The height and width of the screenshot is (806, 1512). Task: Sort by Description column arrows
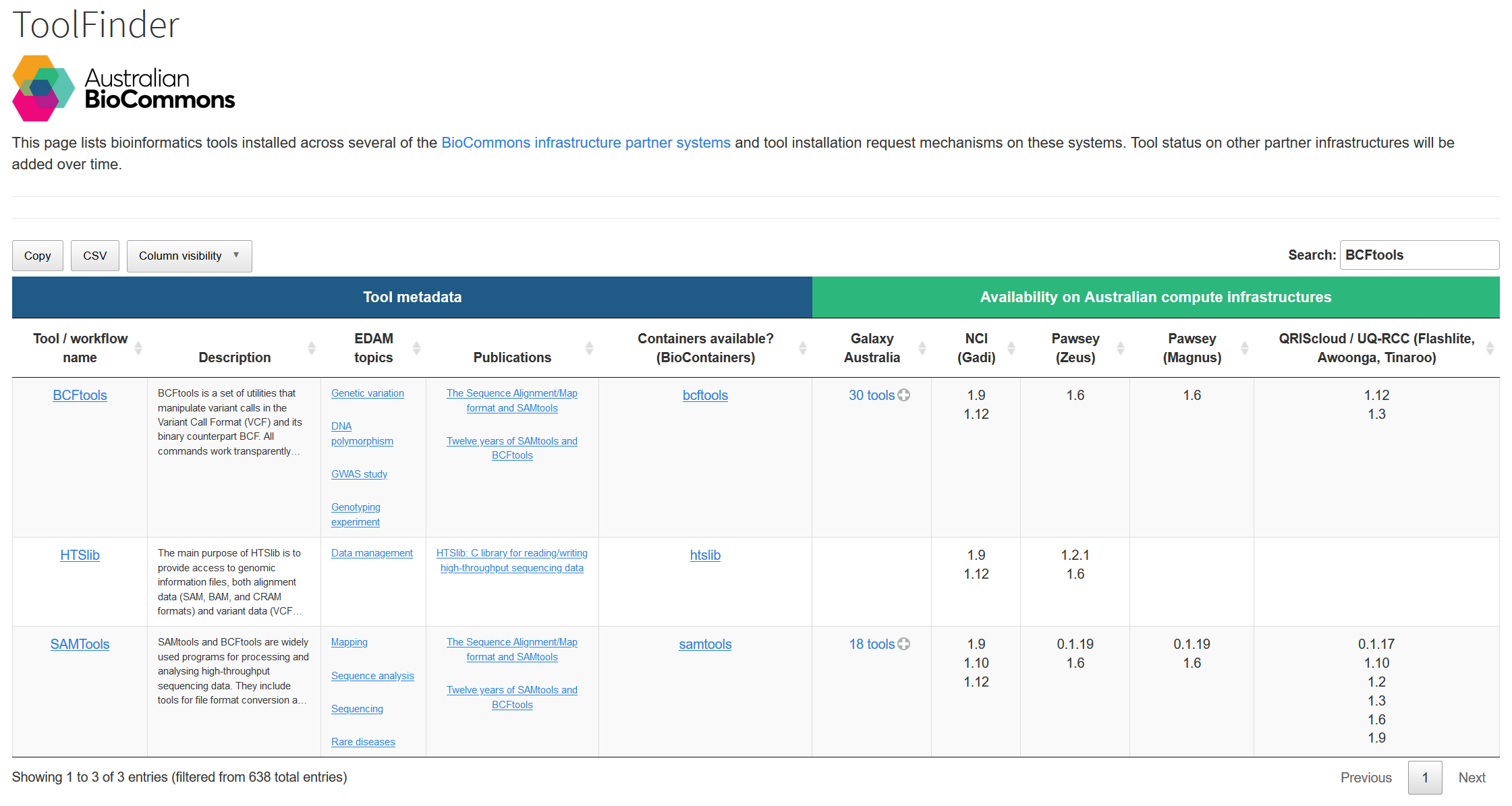(311, 348)
